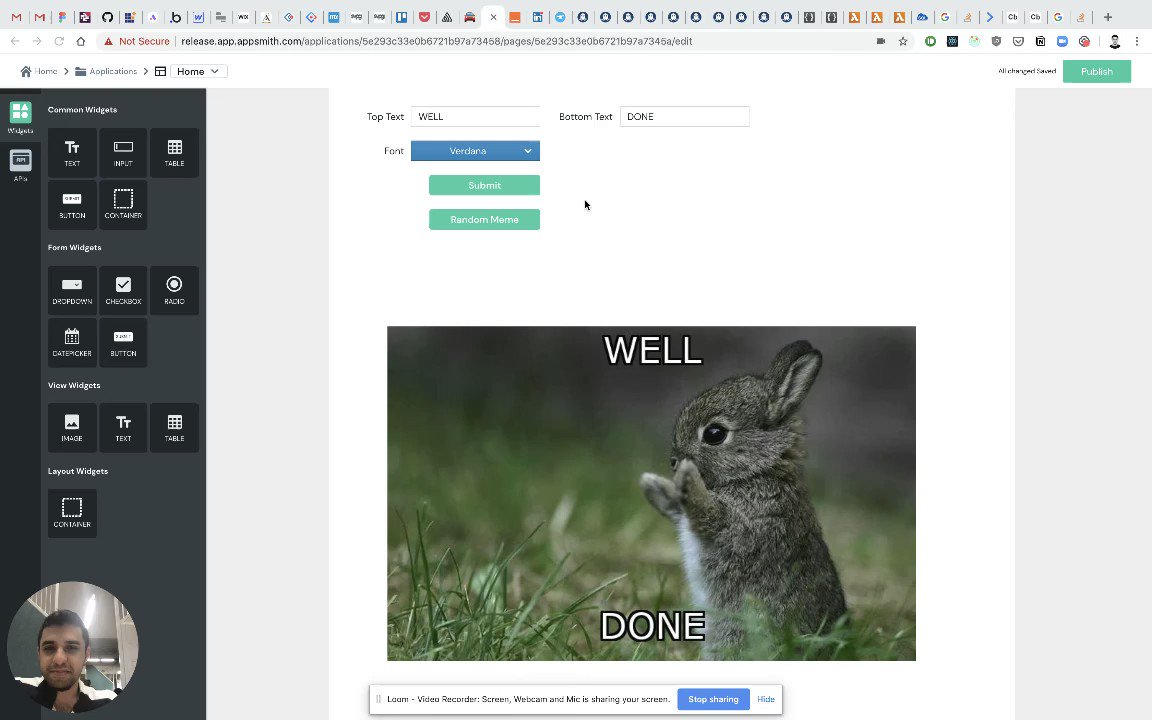Publish the application

[1096, 71]
